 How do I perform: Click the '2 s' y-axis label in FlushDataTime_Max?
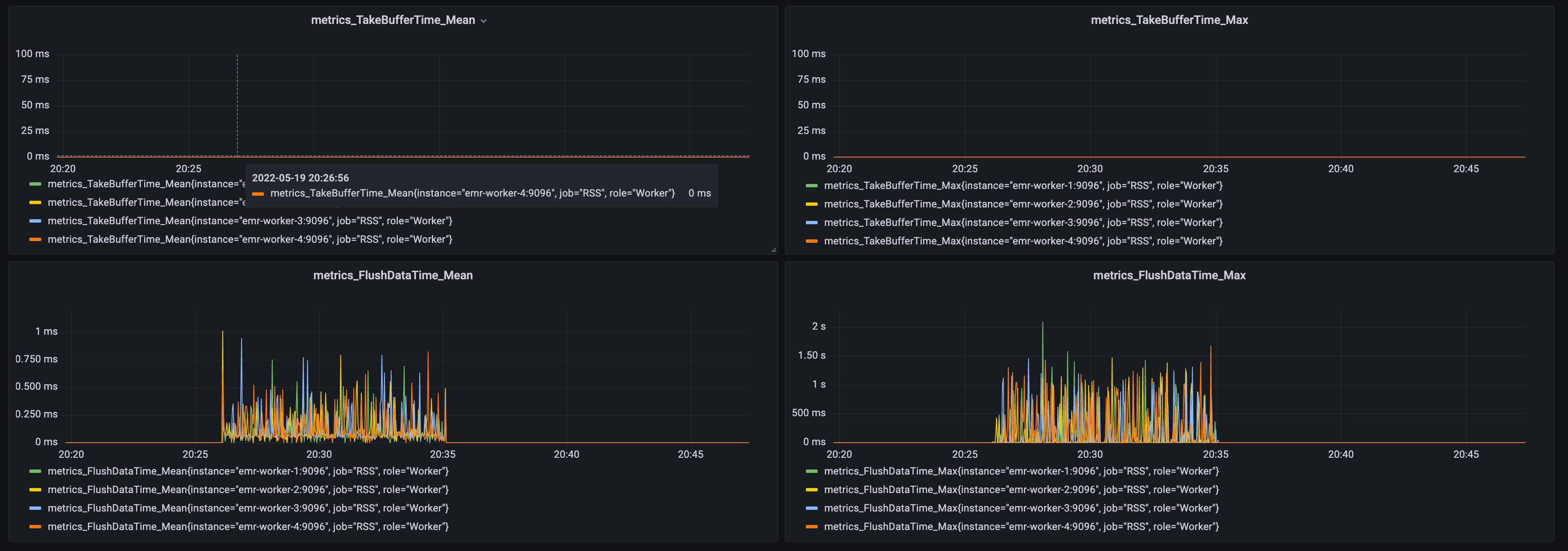click(x=819, y=327)
